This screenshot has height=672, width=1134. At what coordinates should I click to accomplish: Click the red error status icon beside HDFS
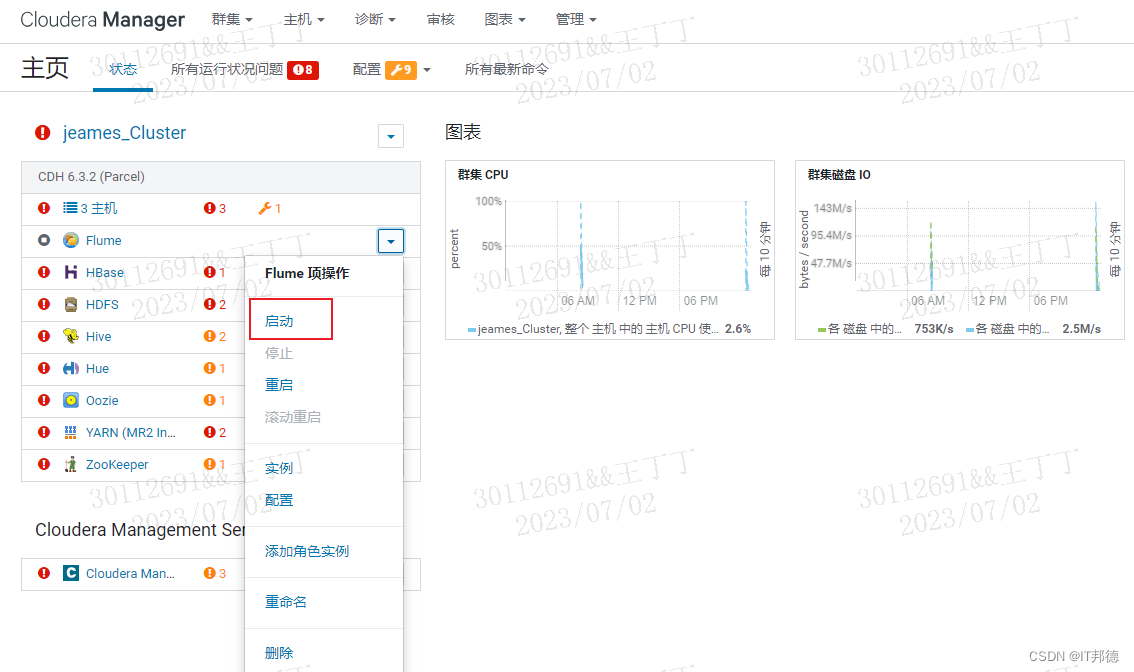tap(44, 305)
